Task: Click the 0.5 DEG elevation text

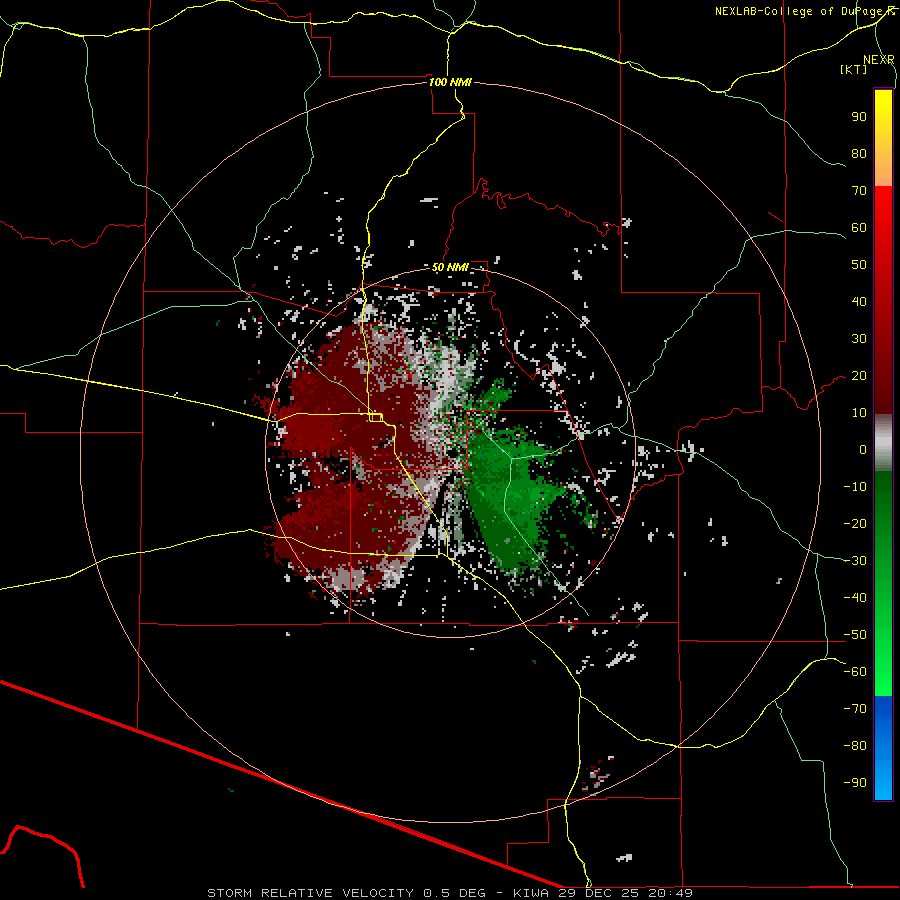Action: click(x=455, y=893)
